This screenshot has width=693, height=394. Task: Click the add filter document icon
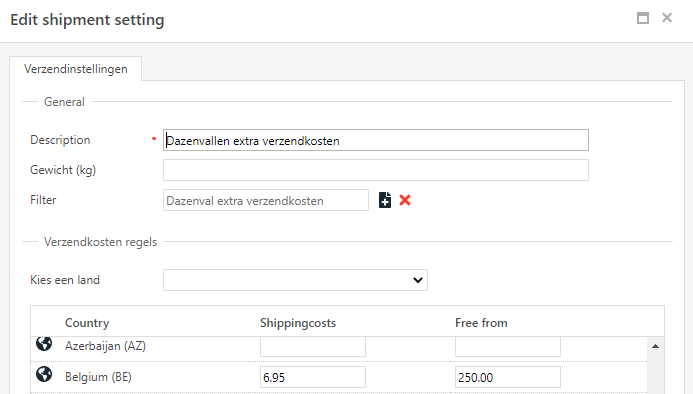coord(385,200)
